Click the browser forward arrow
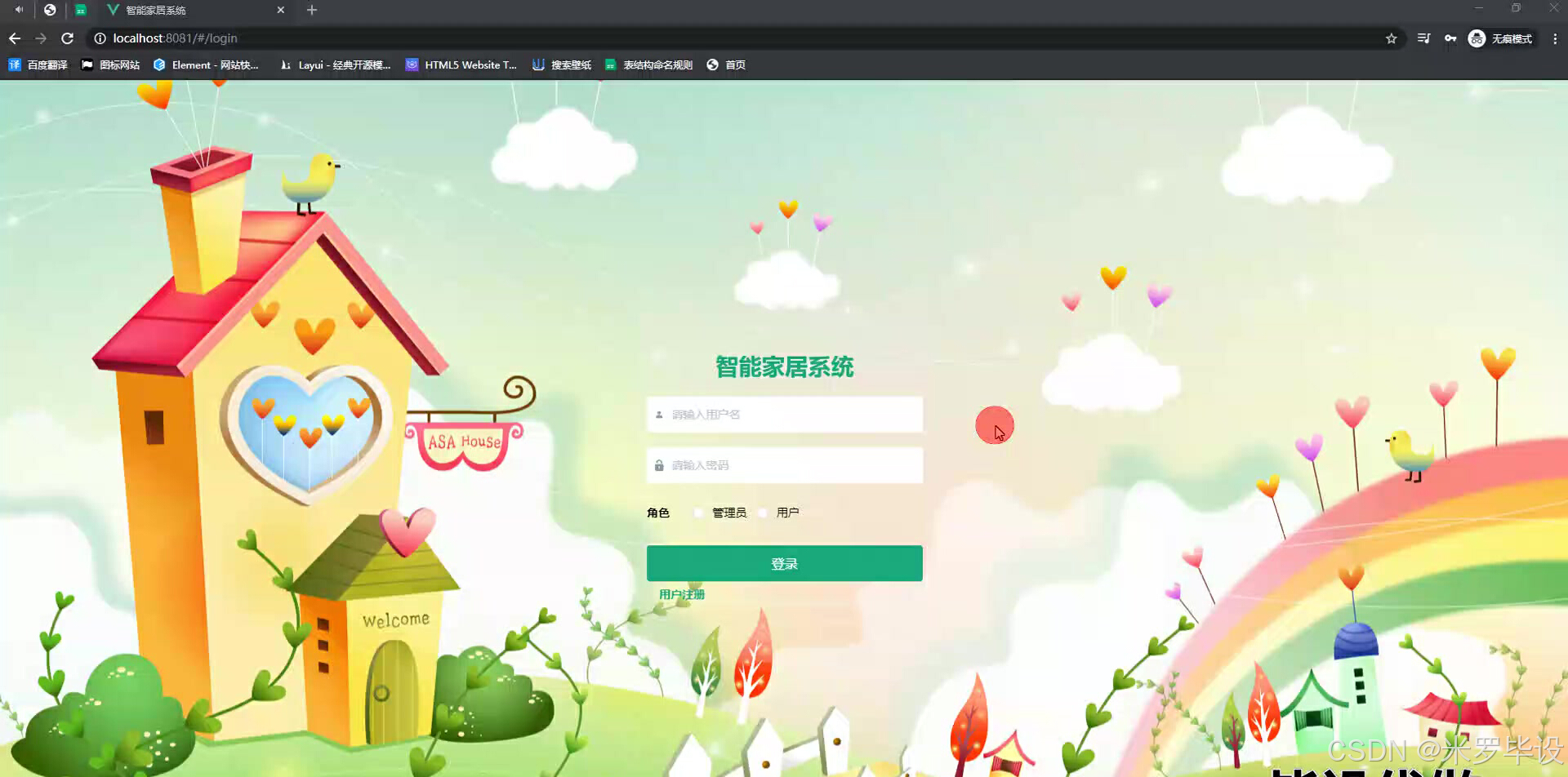Screen dimensions: 1568x777 (x=41, y=38)
